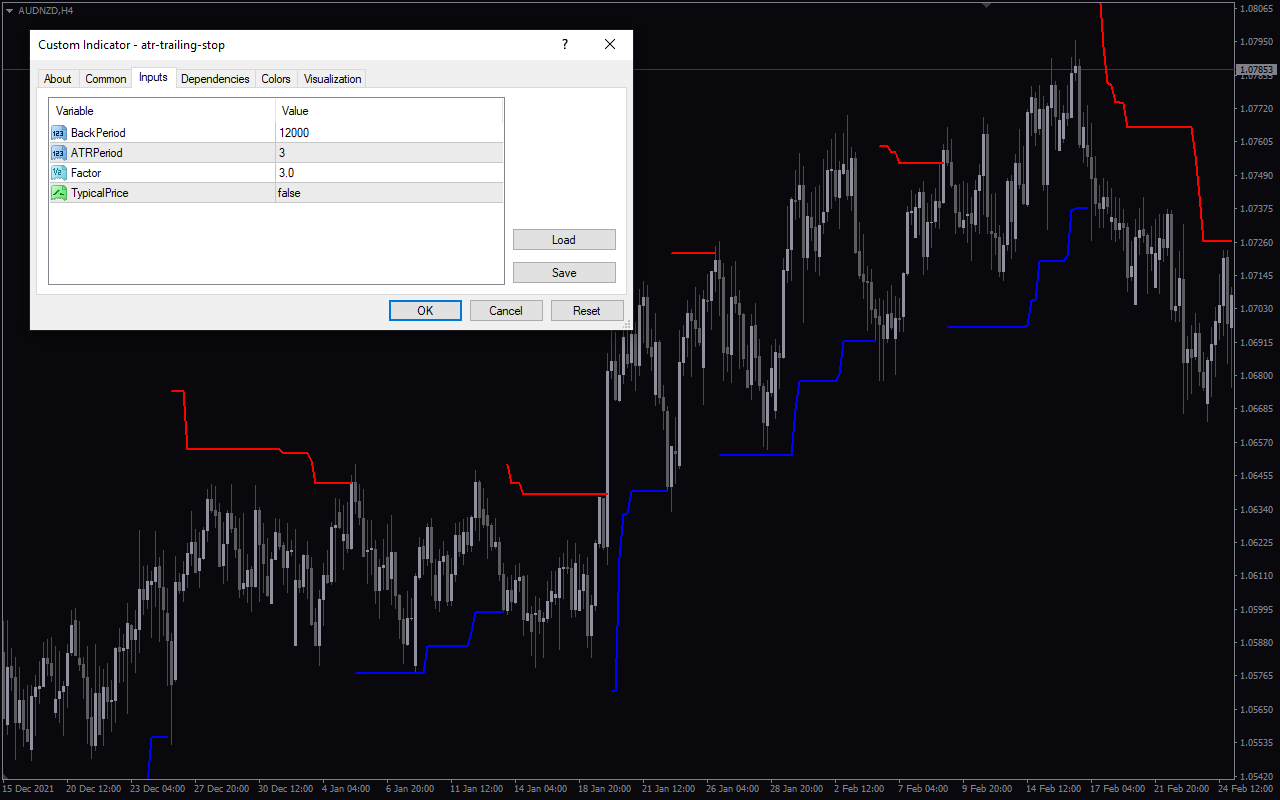The width and height of the screenshot is (1280, 800).
Task: Click the BackPeriod integer type icon
Action: click(58, 133)
